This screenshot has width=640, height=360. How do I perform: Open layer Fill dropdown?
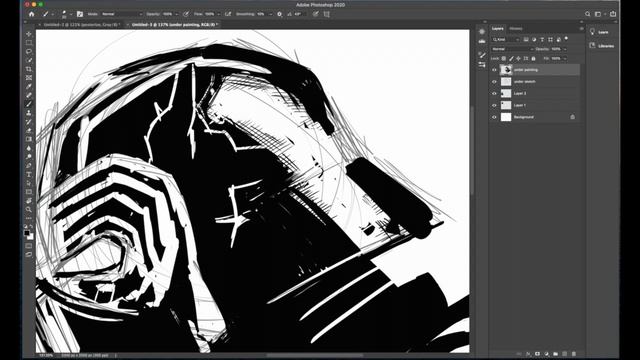[565, 59]
